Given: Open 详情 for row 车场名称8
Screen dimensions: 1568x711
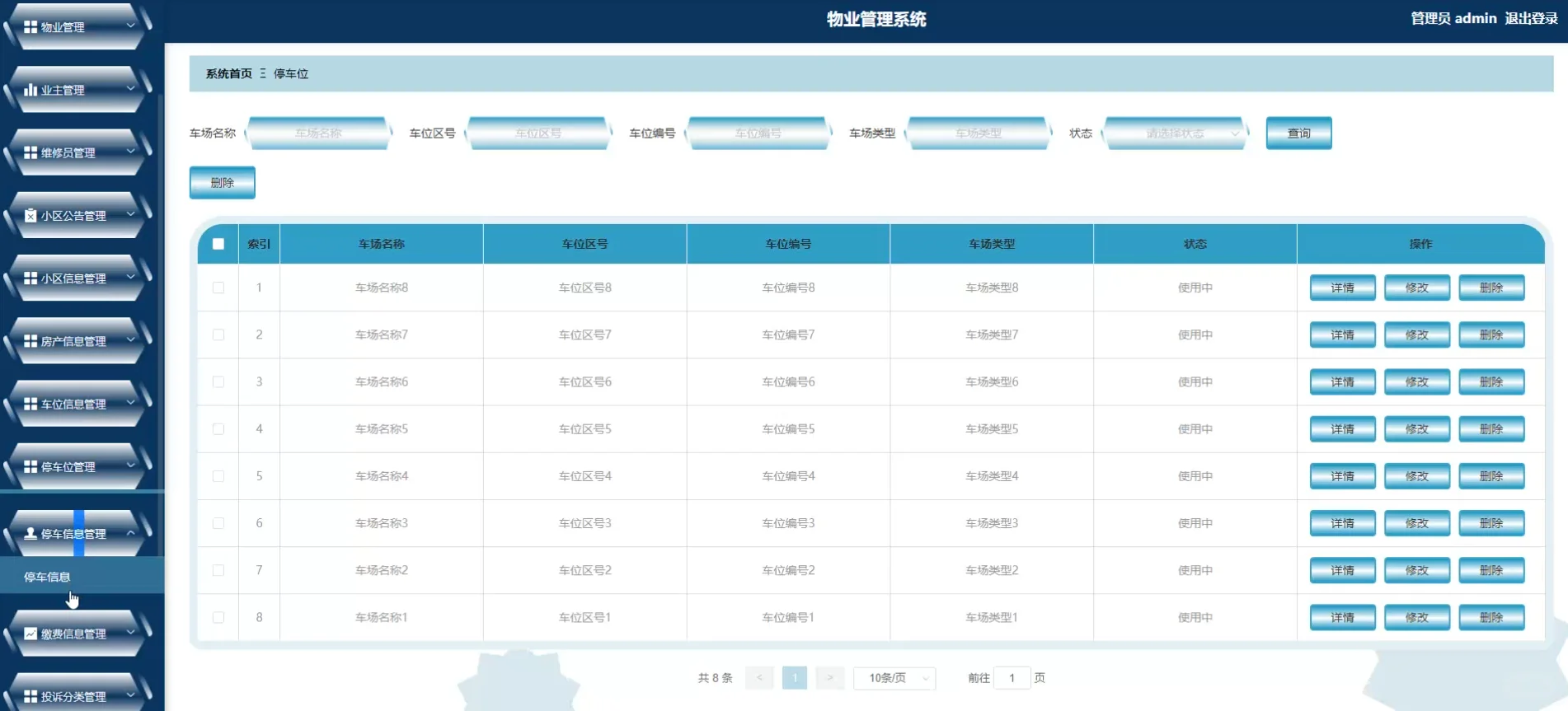Looking at the screenshot, I should pos(1342,288).
